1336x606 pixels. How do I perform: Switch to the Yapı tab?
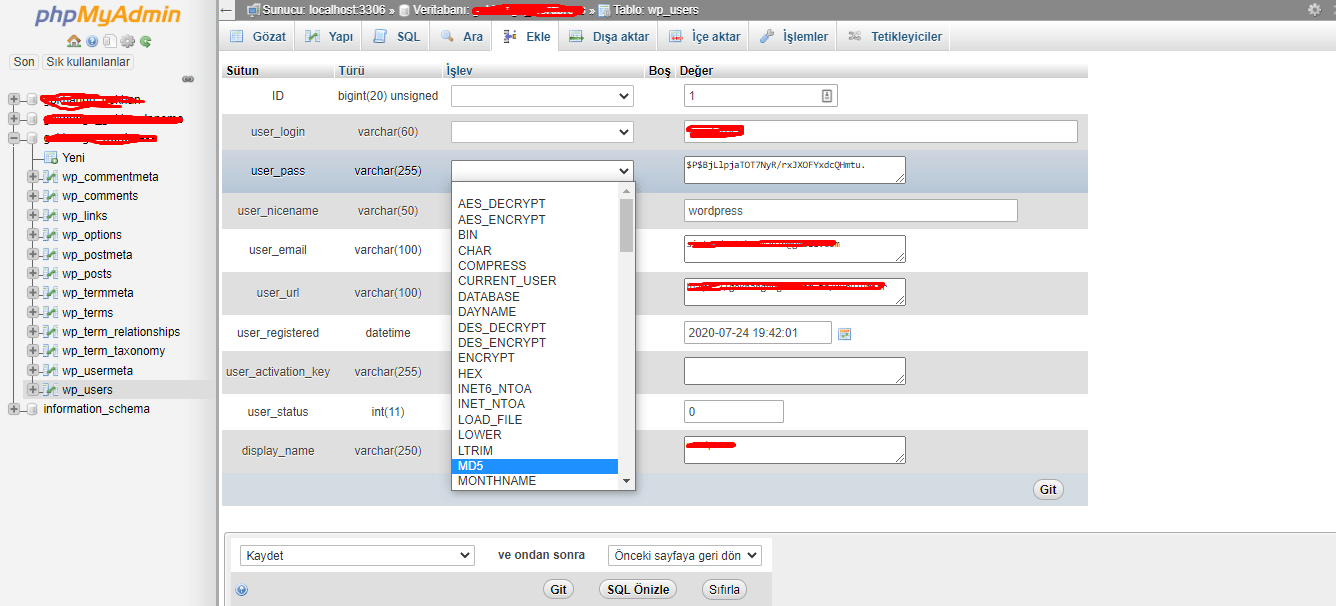329,37
